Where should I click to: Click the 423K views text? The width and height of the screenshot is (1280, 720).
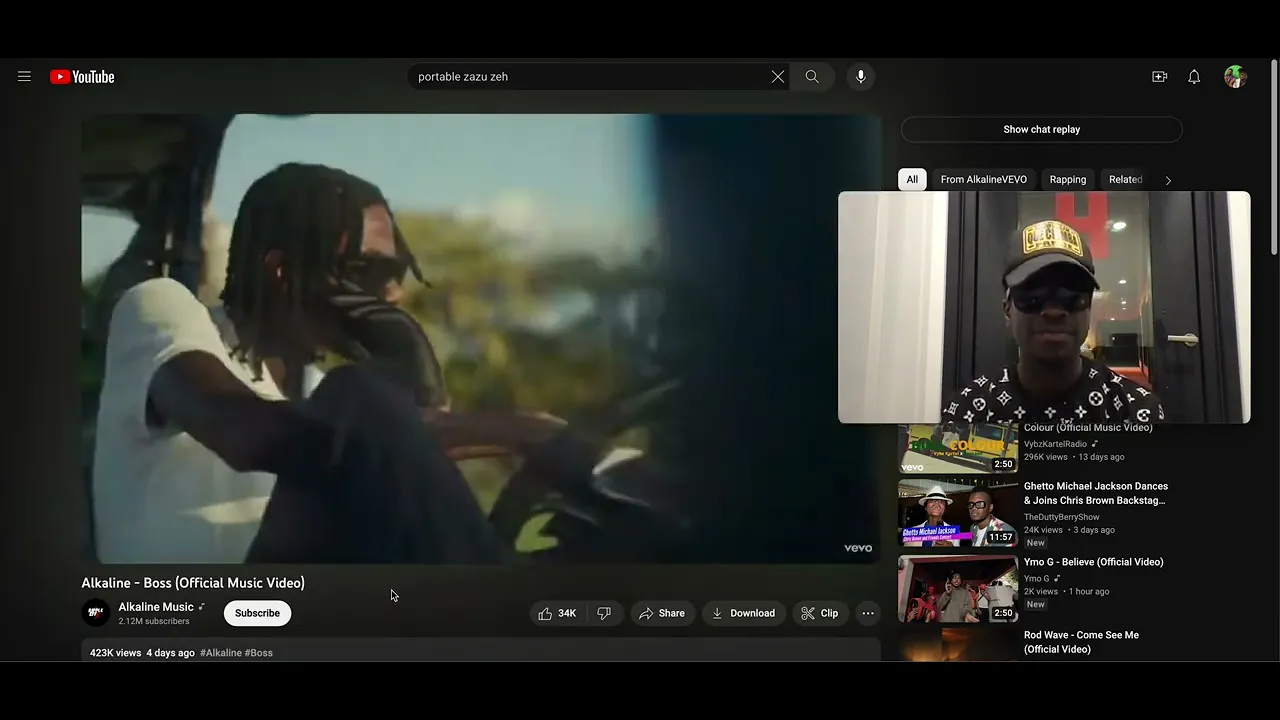pos(115,653)
